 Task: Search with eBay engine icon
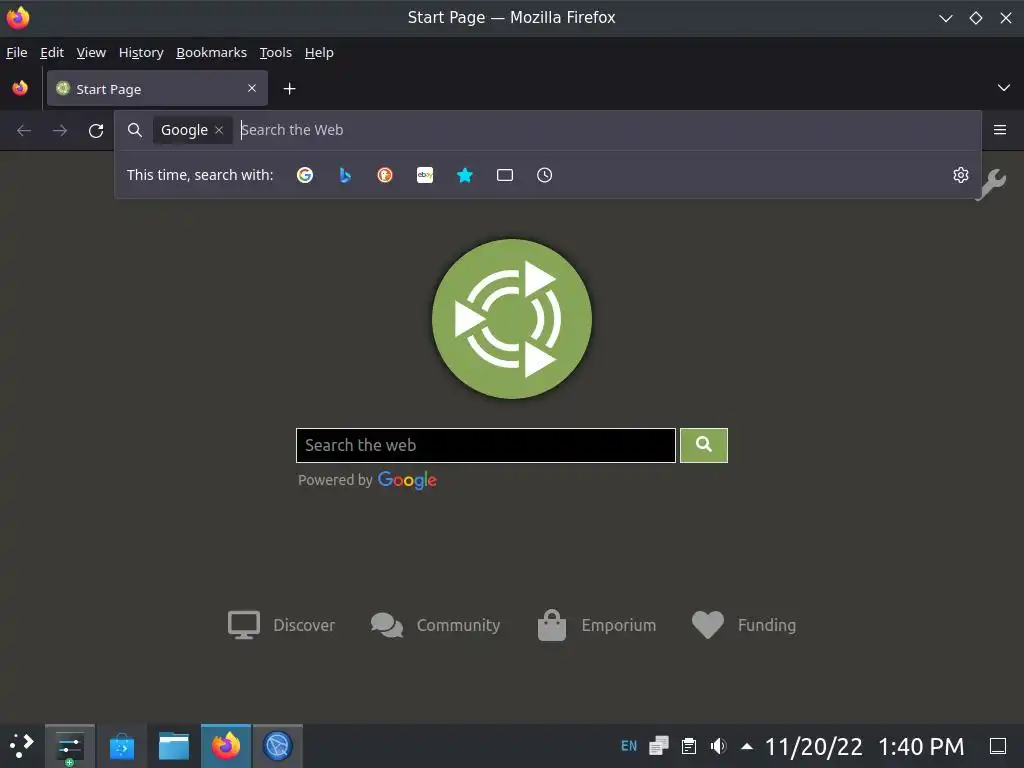click(424, 175)
